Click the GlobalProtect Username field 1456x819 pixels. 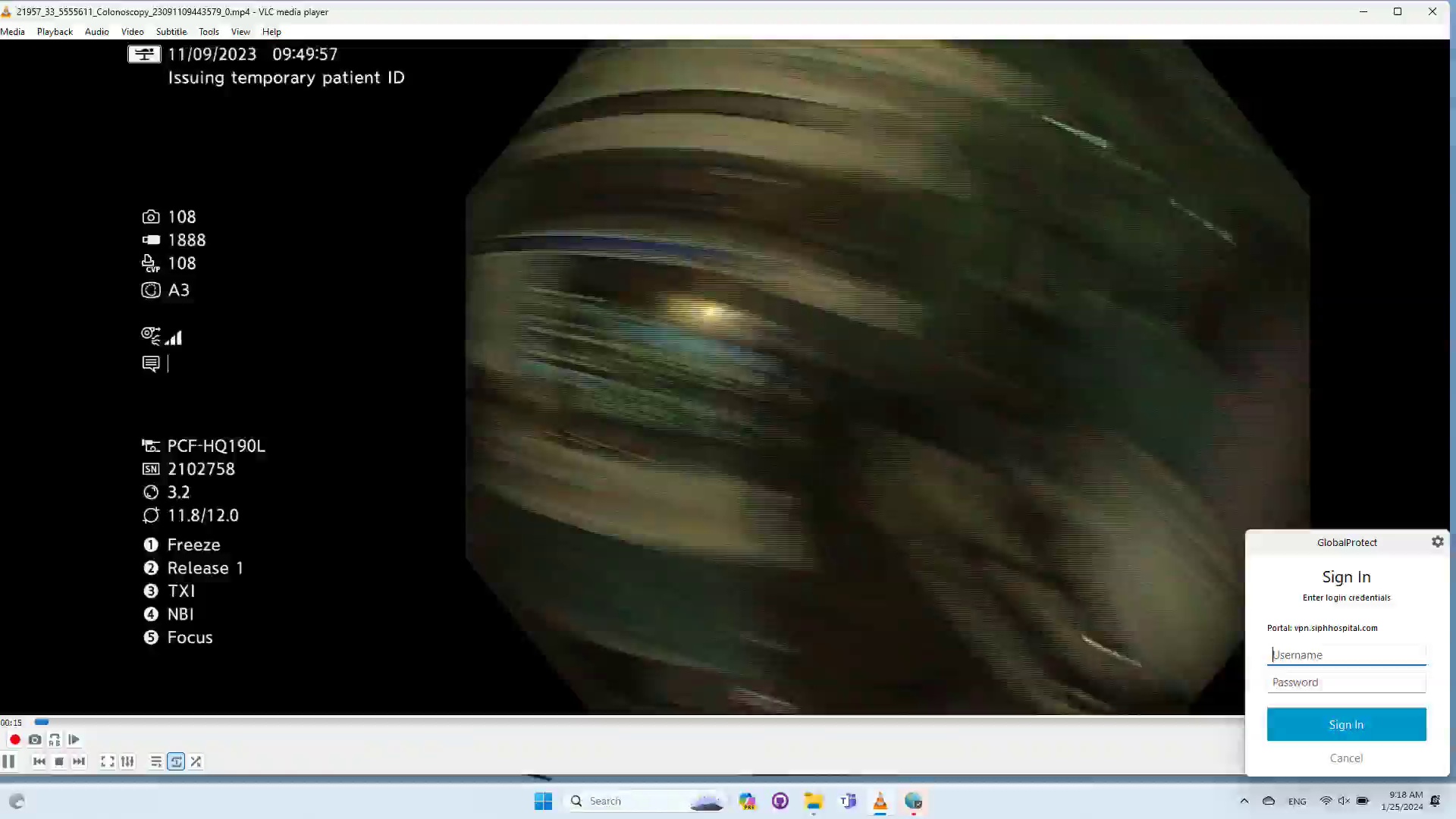point(1346,655)
